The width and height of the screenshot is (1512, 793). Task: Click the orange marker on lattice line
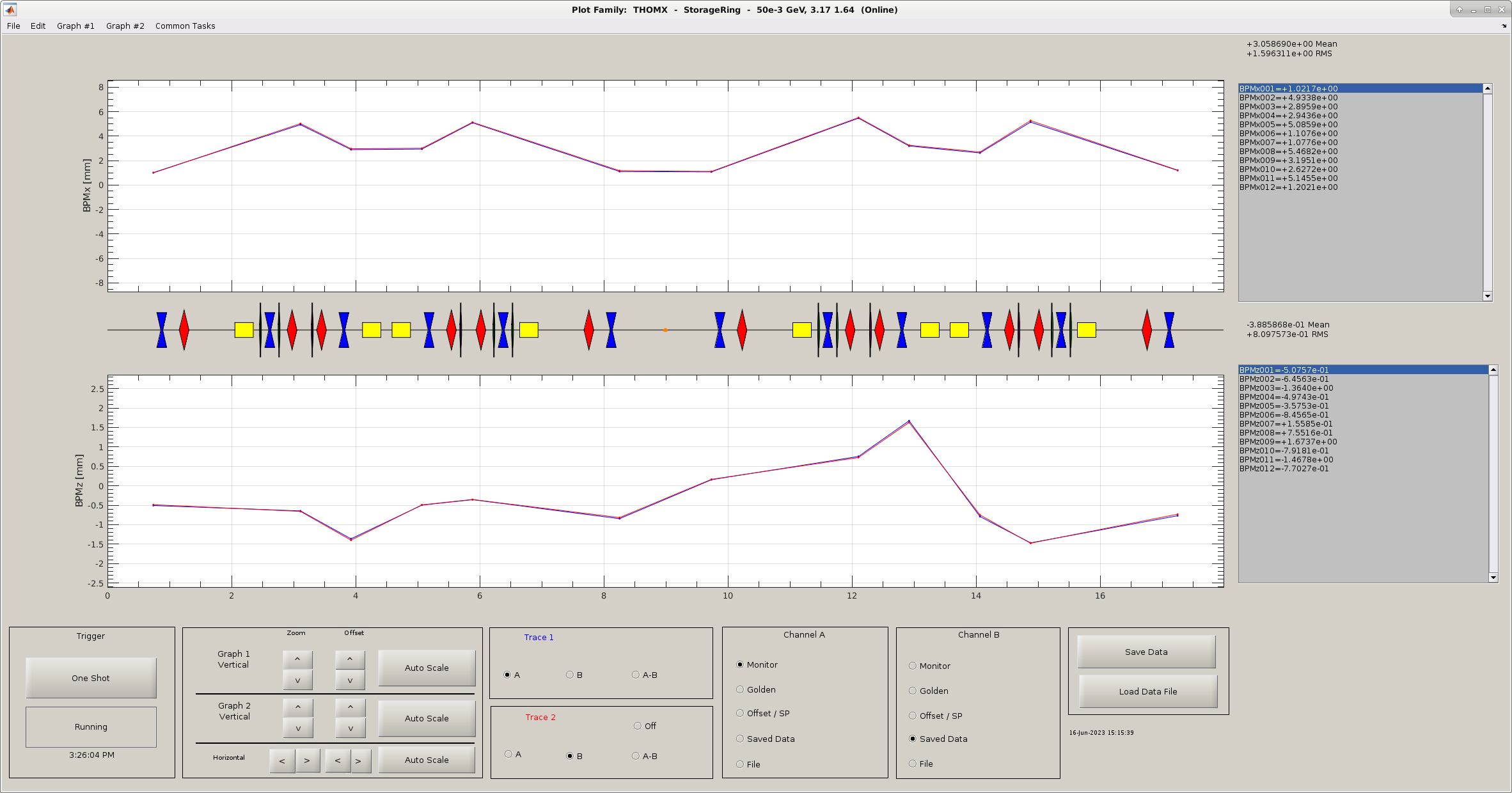(x=665, y=330)
